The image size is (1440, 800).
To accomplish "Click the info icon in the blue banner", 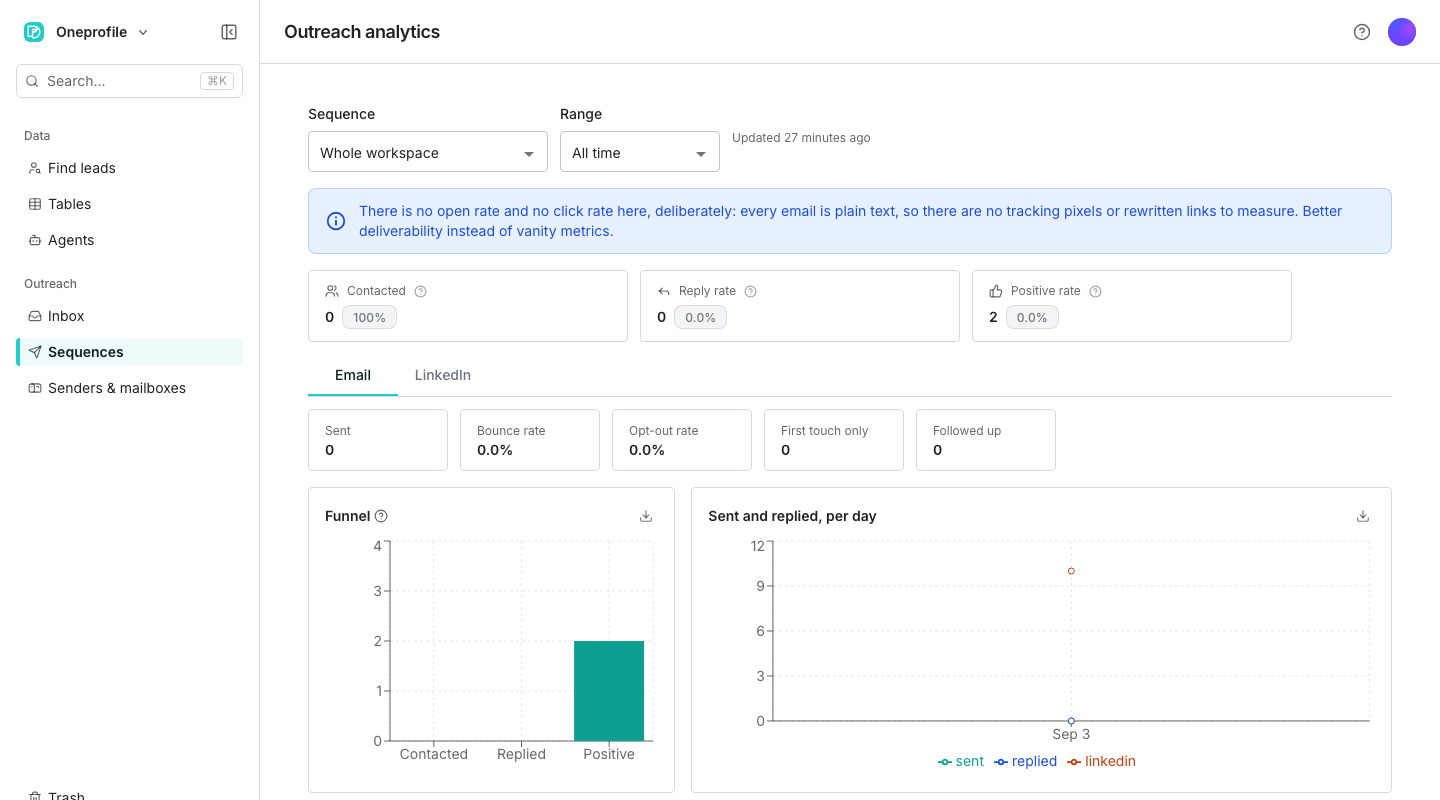I will (x=336, y=221).
